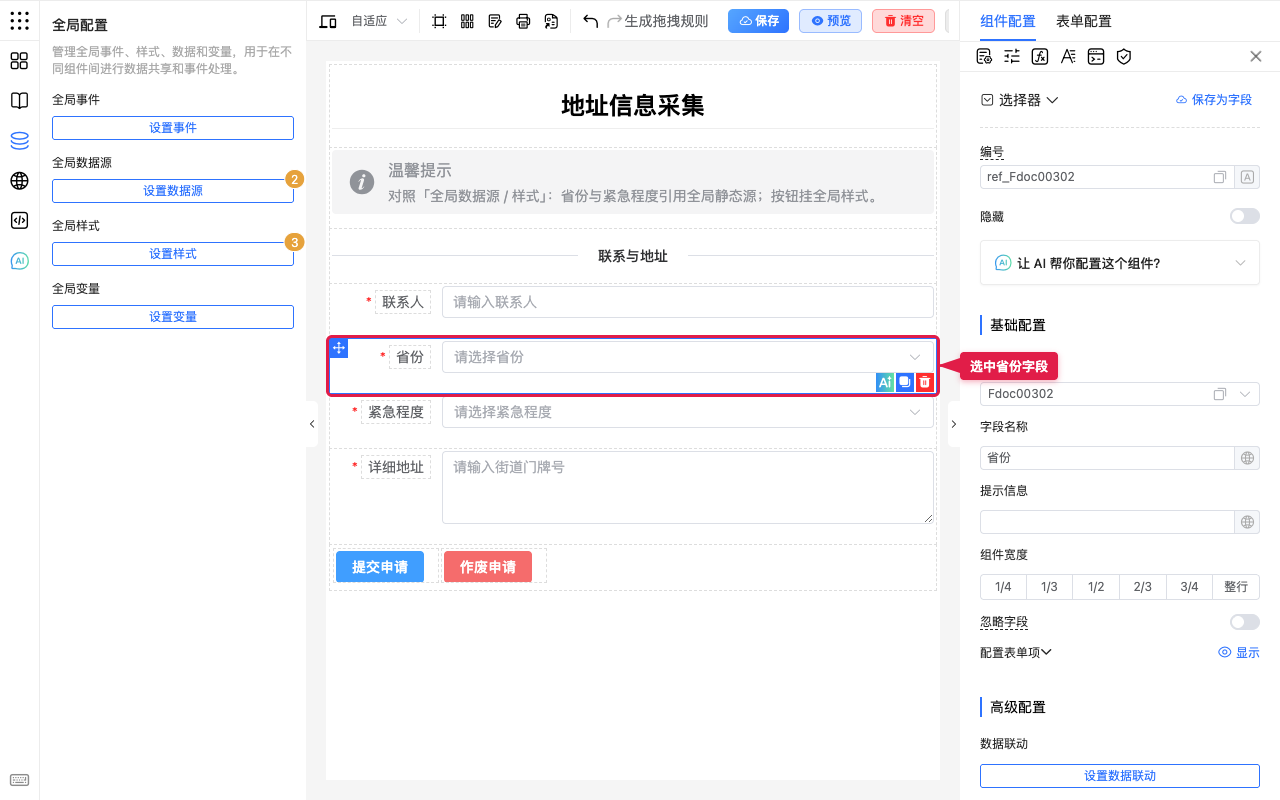The height and width of the screenshot is (800, 1280).
Task: Select the global config database sidebar icon
Action: click(x=19, y=141)
